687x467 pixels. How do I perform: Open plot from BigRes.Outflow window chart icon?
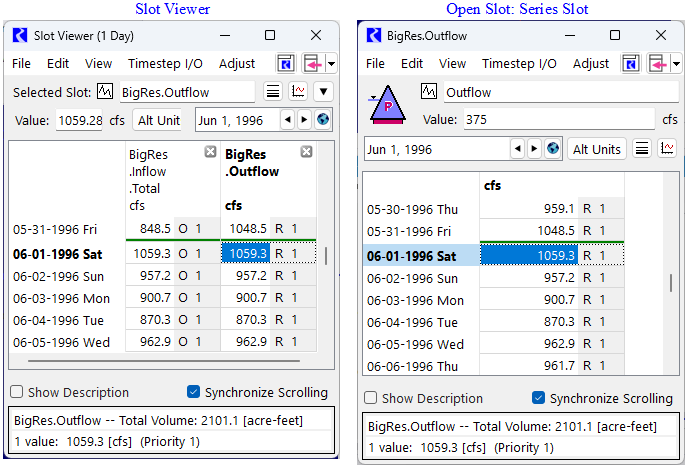pos(667,149)
